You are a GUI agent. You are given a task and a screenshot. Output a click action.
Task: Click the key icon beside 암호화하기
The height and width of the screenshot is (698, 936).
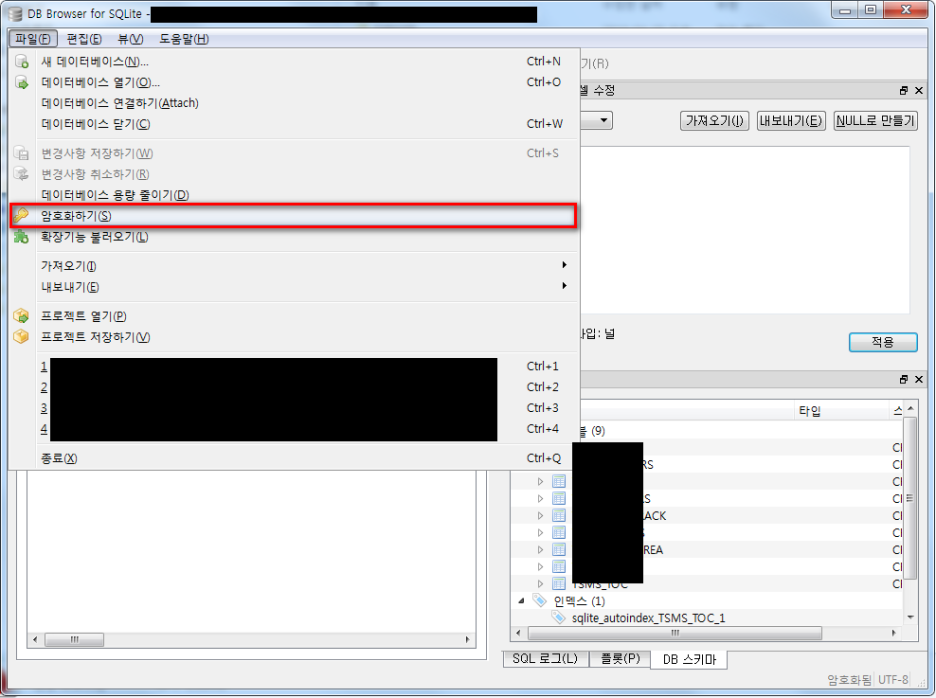[x=21, y=216]
